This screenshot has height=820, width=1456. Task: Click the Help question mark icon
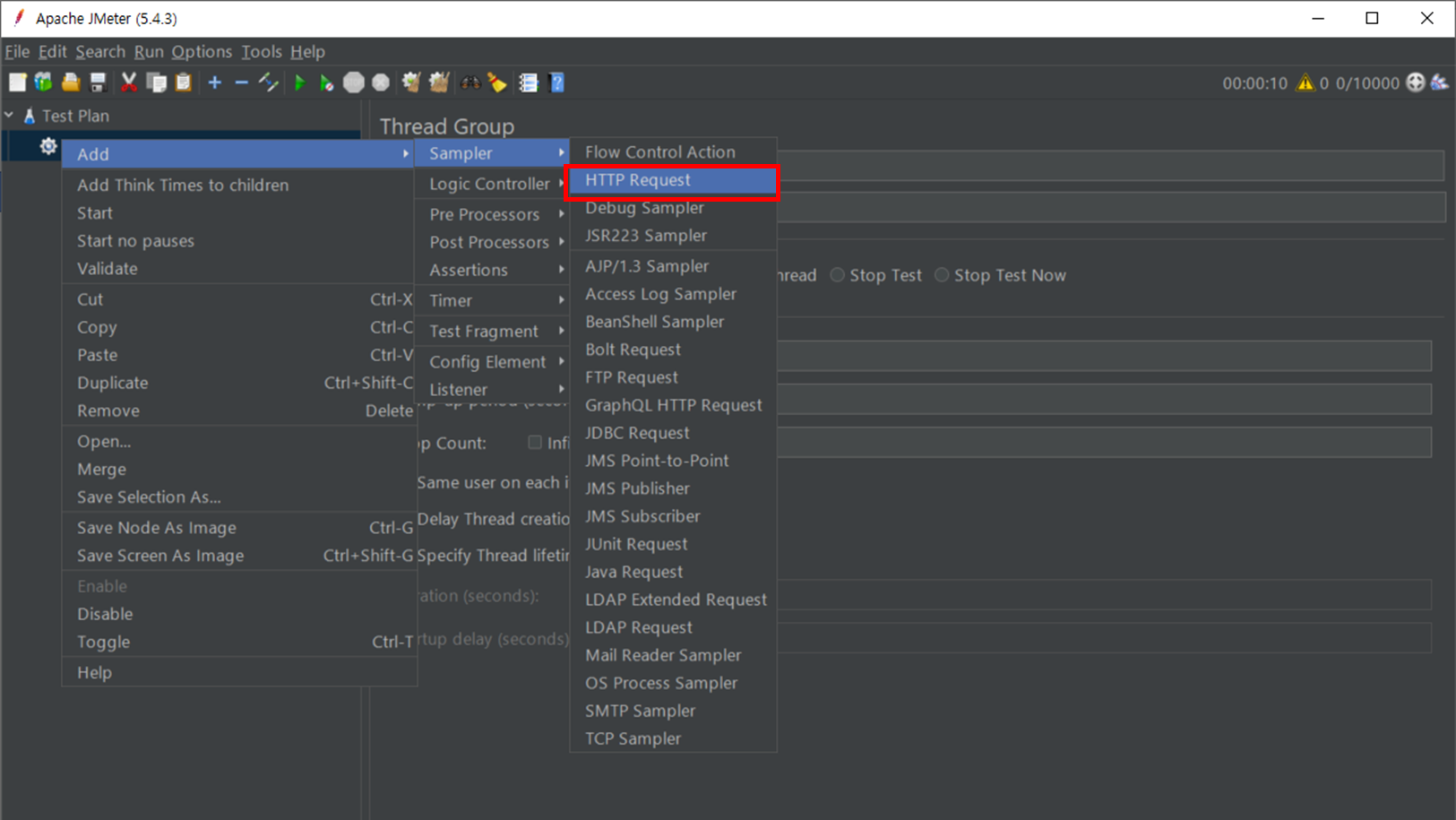556,83
